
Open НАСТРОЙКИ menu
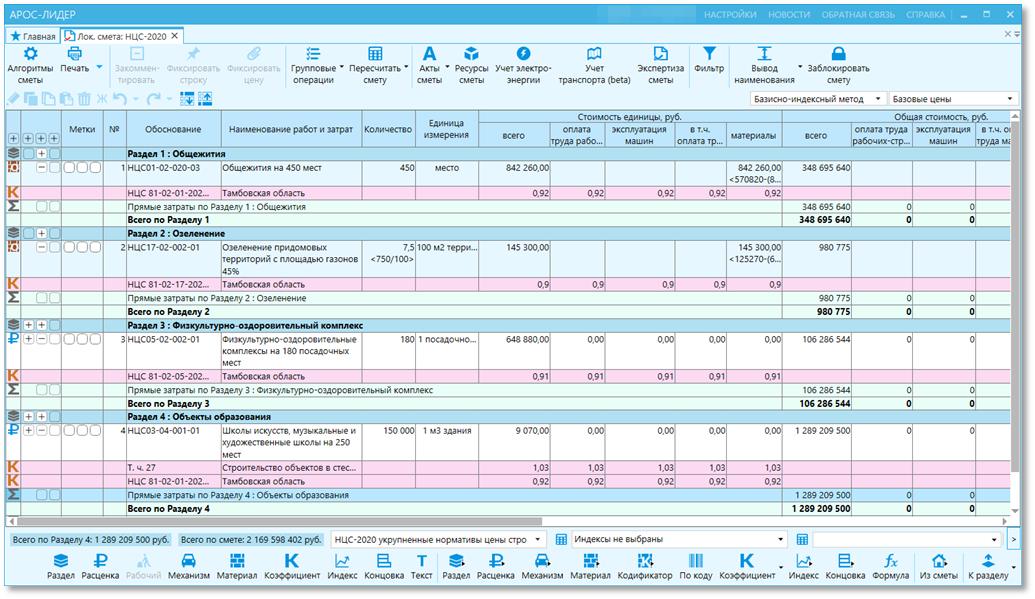pyautogui.click(x=730, y=15)
